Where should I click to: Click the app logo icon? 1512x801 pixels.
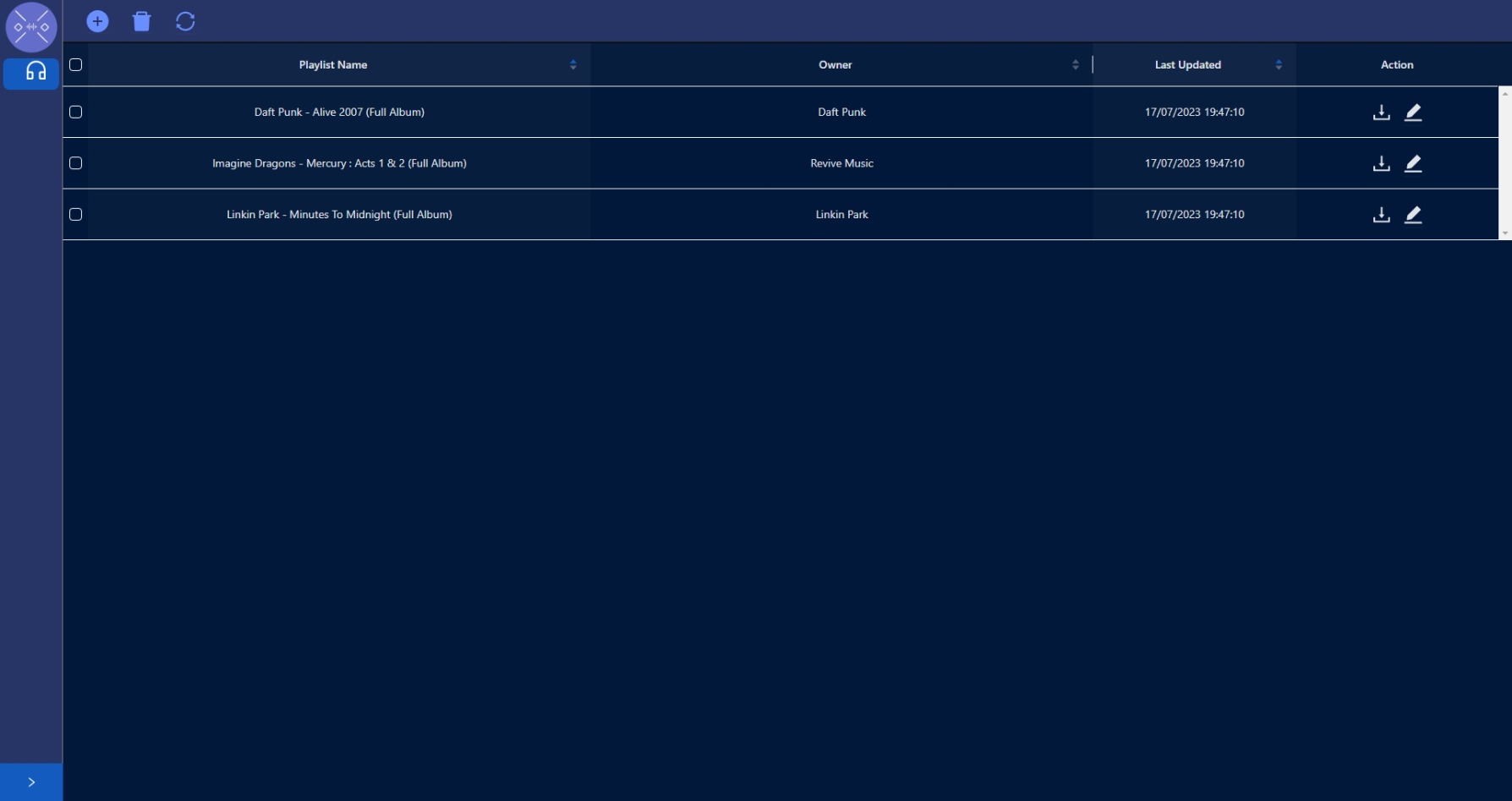(31, 27)
